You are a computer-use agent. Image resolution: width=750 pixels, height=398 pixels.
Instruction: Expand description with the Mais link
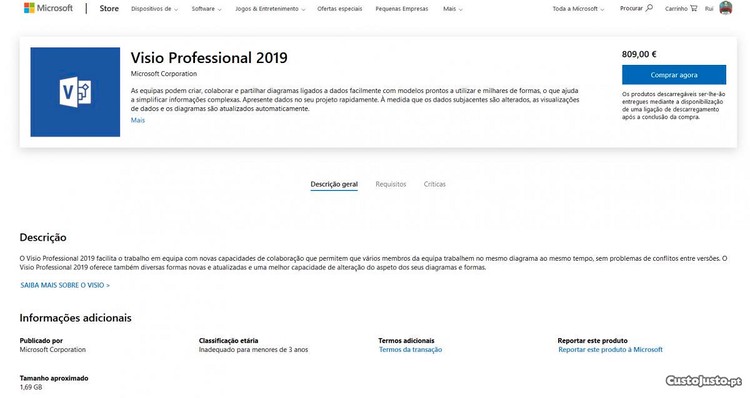(x=138, y=120)
